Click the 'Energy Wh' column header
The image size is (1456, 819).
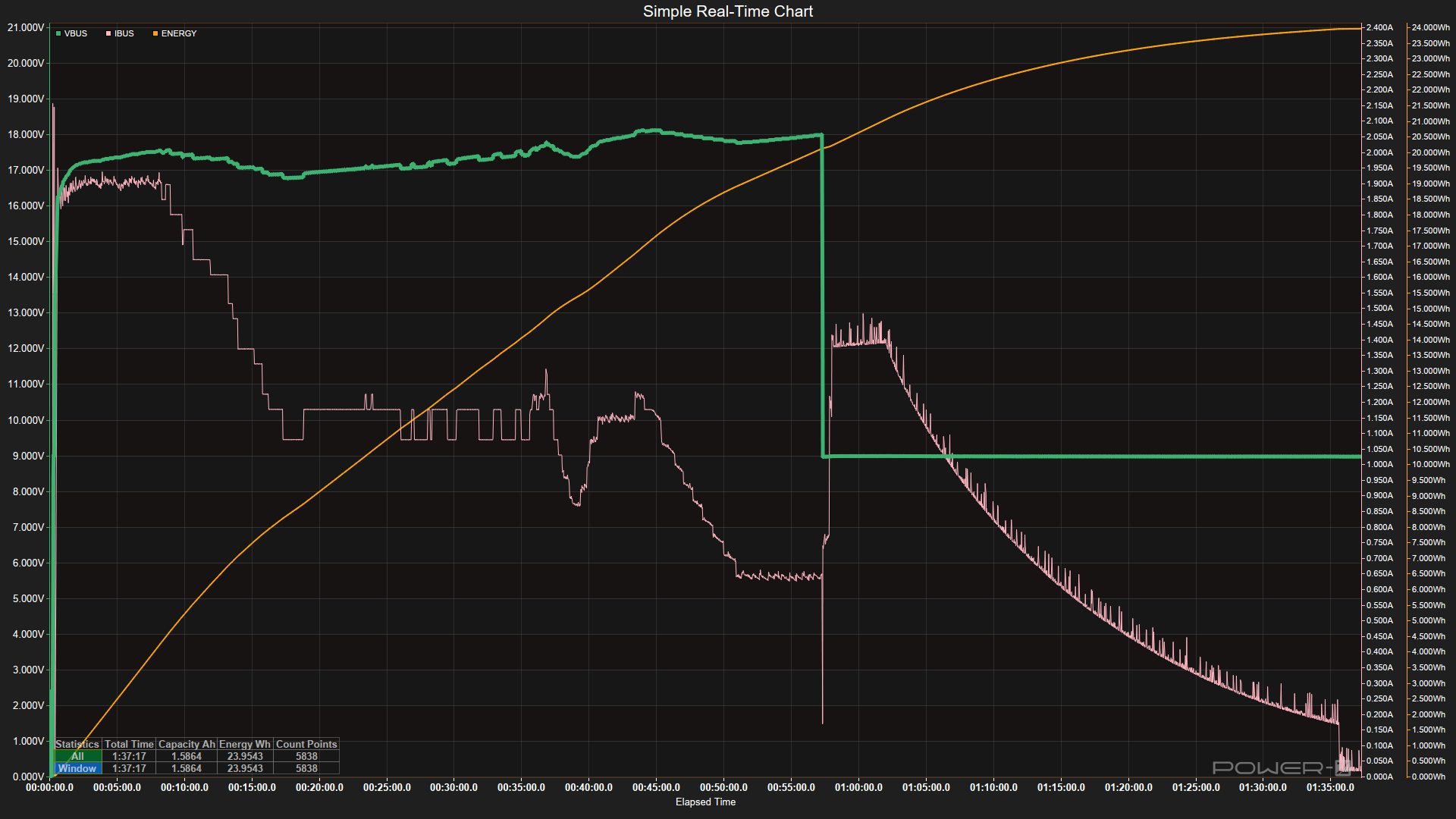pyautogui.click(x=245, y=745)
